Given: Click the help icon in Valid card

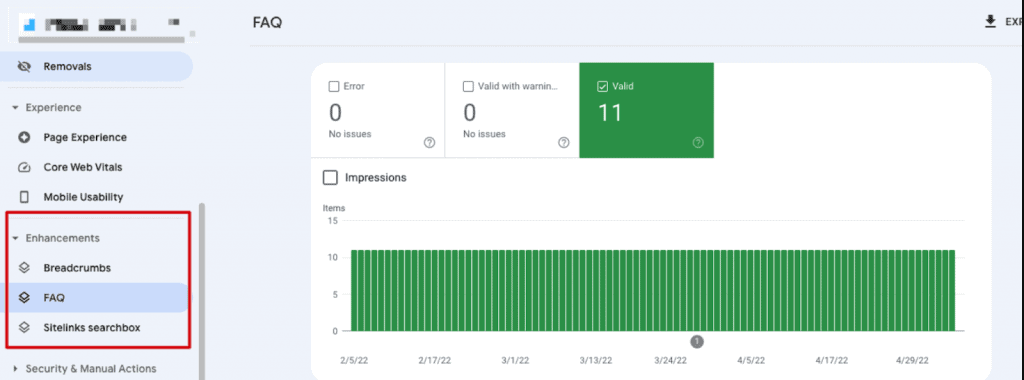Looking at the screenshot, I should click(698, 142).
